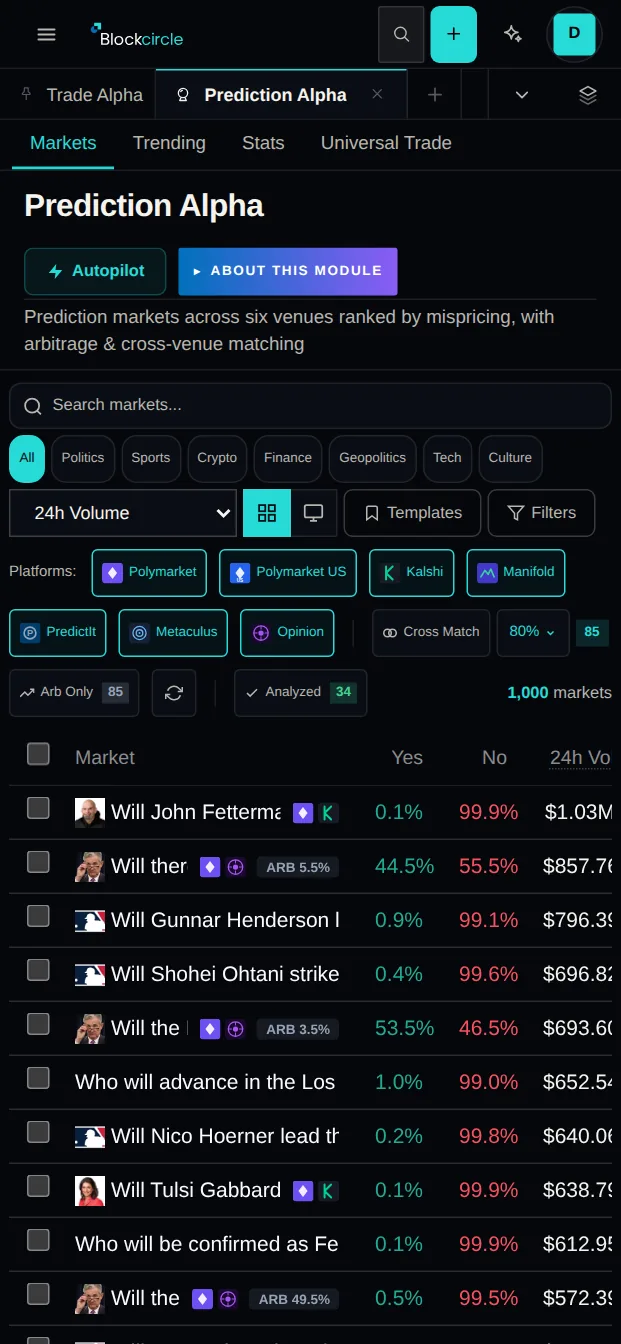Click Opinion icon in ARB 49.5% row
The image size is (621, 1344).
(228, 1299)
